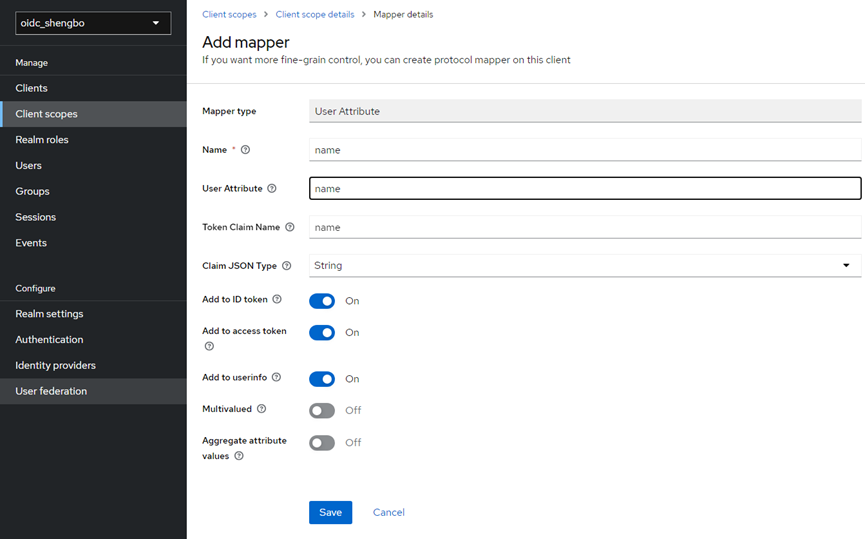865x539 pixels.
Task: Follow the Client scope details breadcrumb link
Action: pyautogui.click(x=315, y=15)
